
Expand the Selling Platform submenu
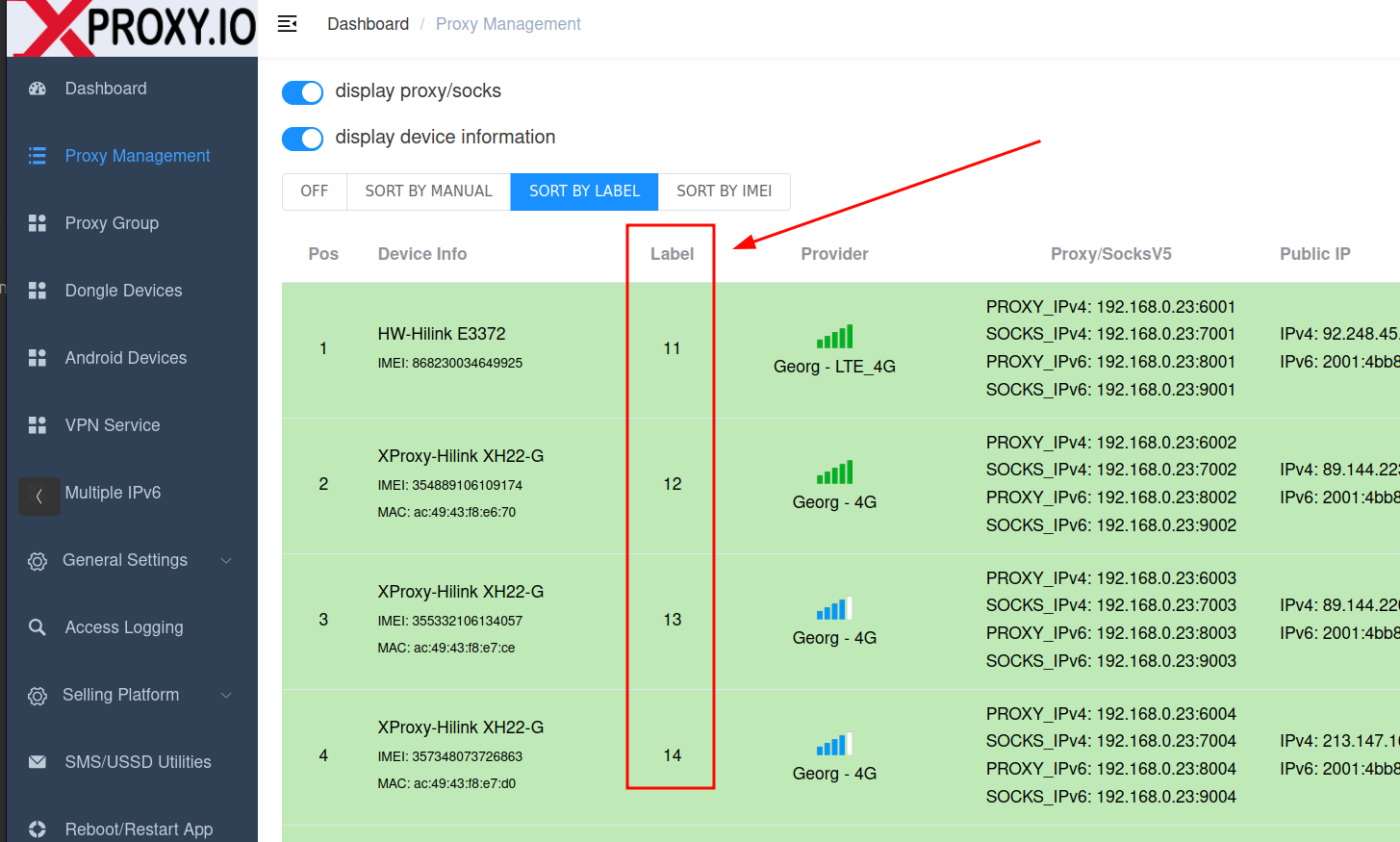(x=226, y=695)
